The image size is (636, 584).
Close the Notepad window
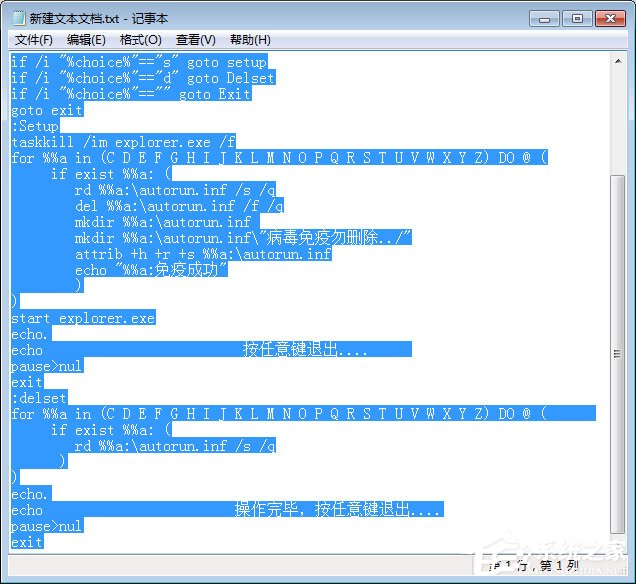pyautogui.click(x=610, y=19)
